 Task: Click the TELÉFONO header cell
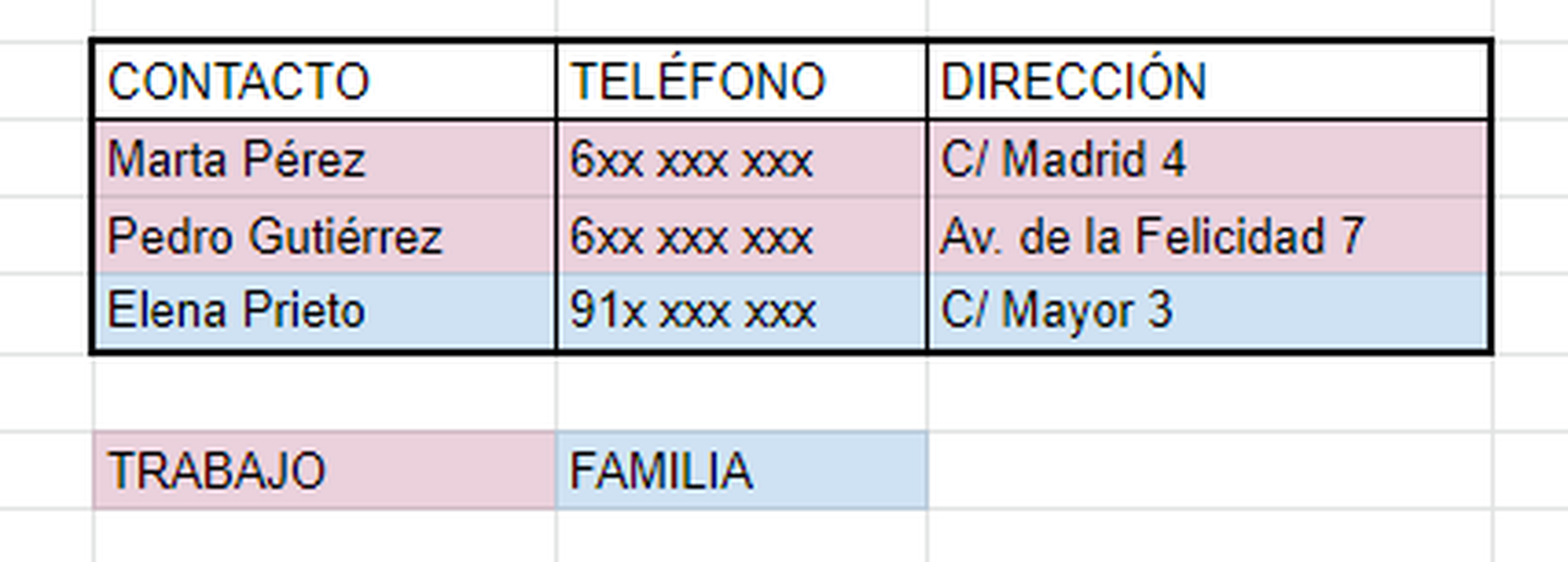[742, 81]
